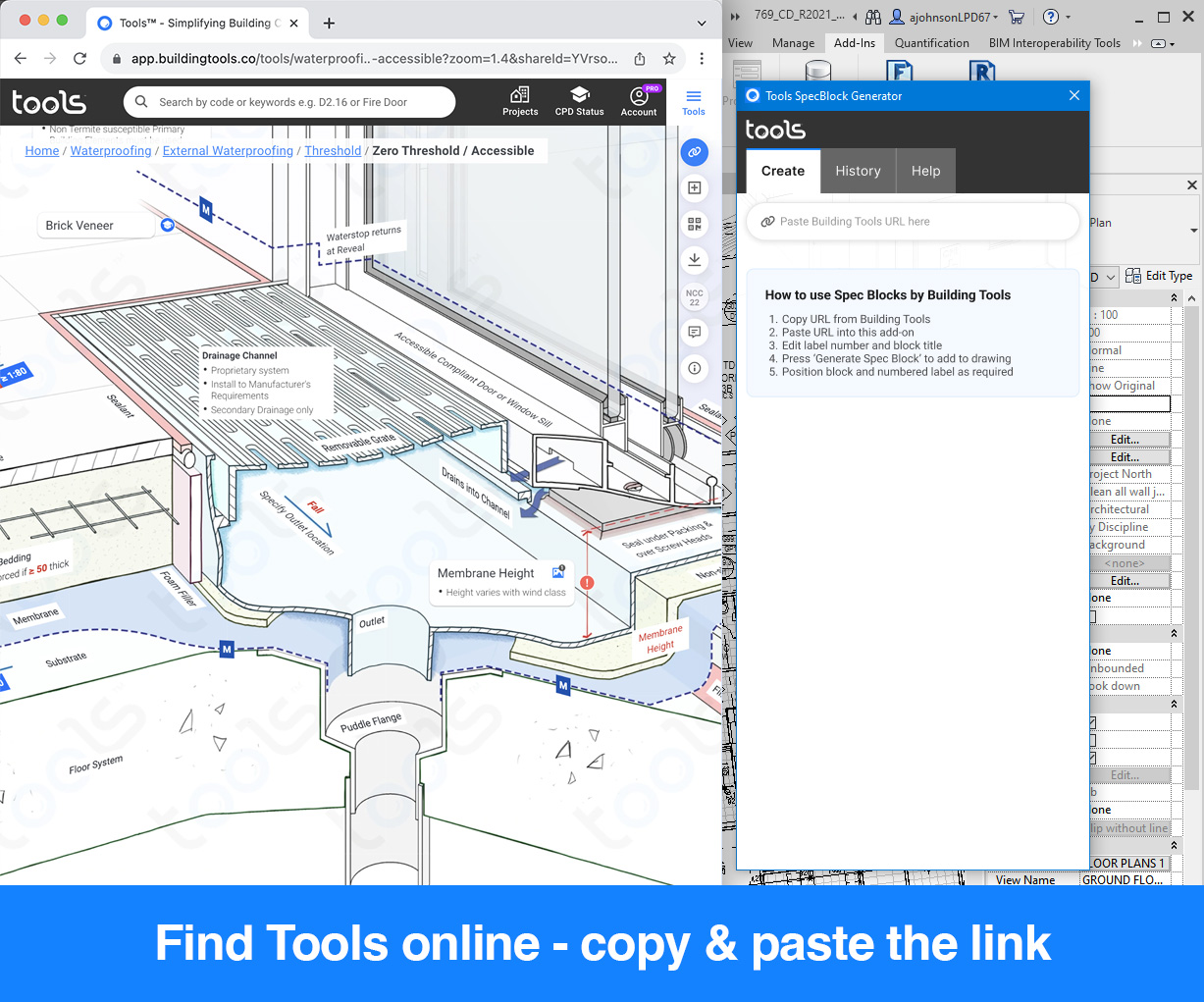
Task: Click the Building Tools search box
Action: tap(289, 102)
